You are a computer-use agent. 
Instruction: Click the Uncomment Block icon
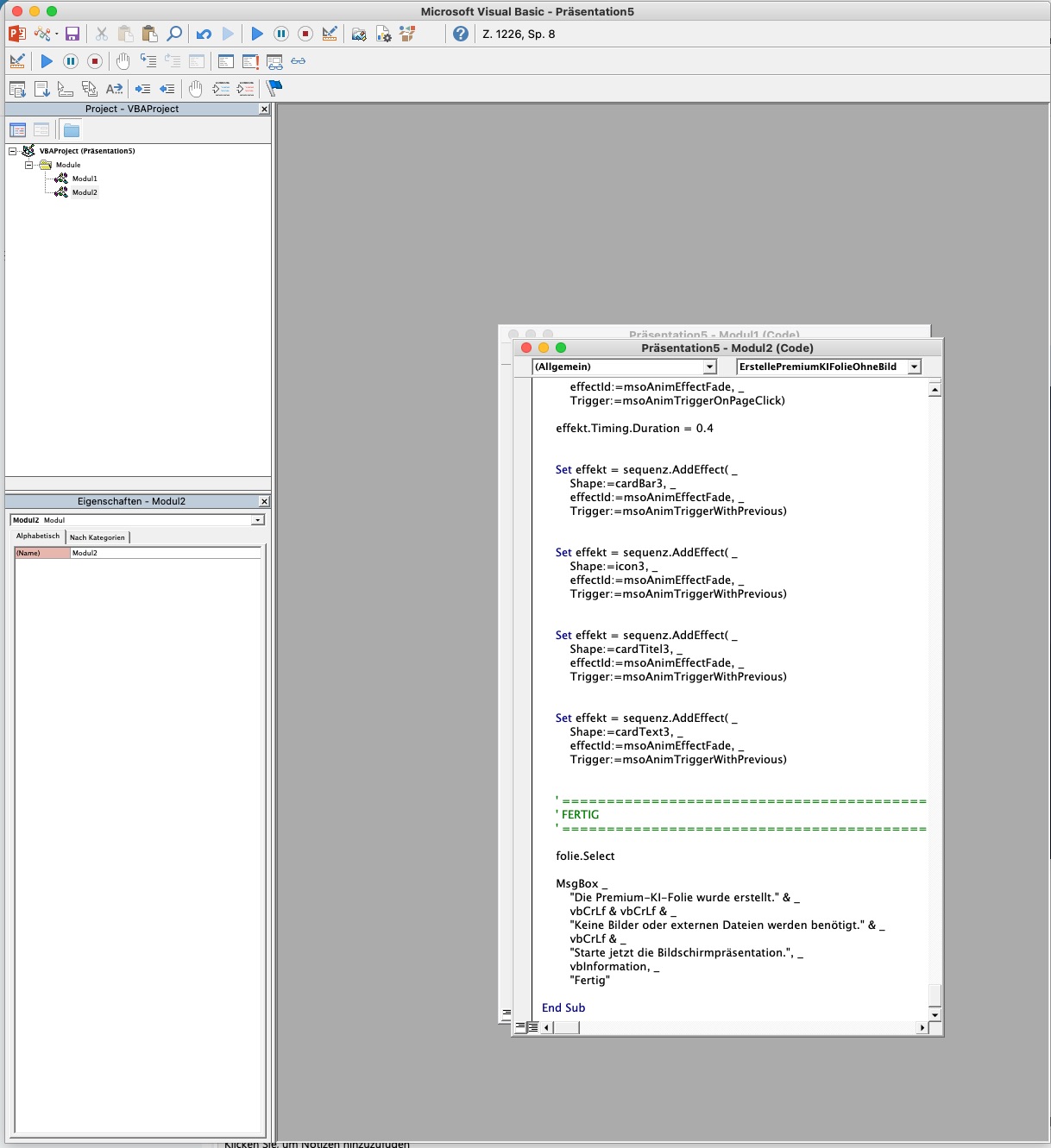245,88
